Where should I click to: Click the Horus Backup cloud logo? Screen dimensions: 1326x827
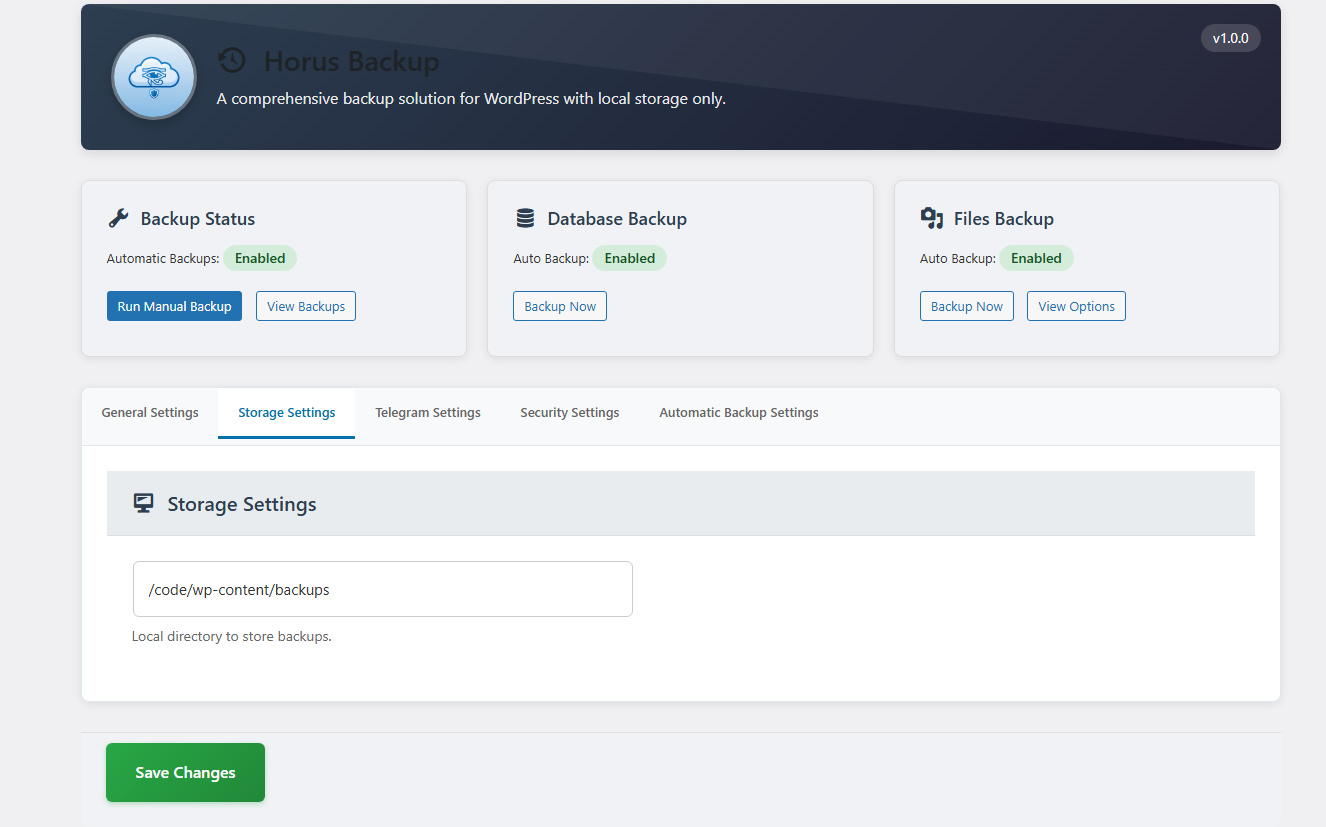(153, 77)
